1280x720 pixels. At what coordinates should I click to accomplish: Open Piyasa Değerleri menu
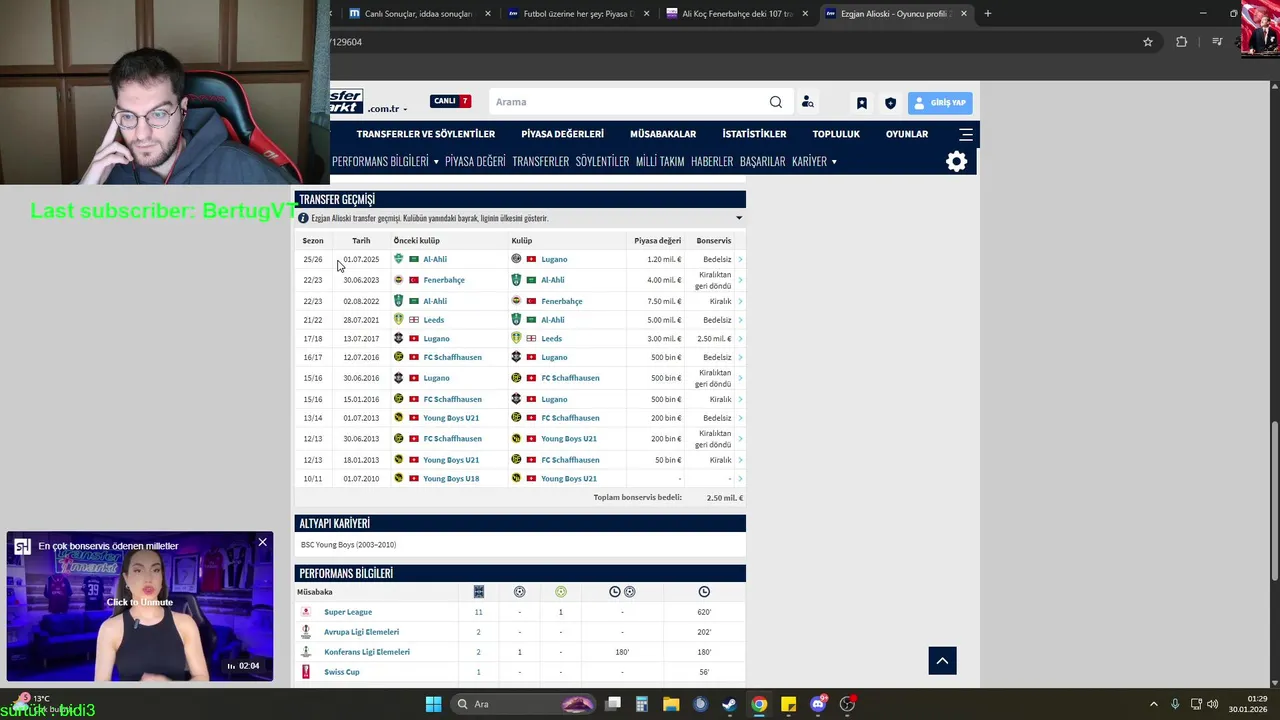562,134
